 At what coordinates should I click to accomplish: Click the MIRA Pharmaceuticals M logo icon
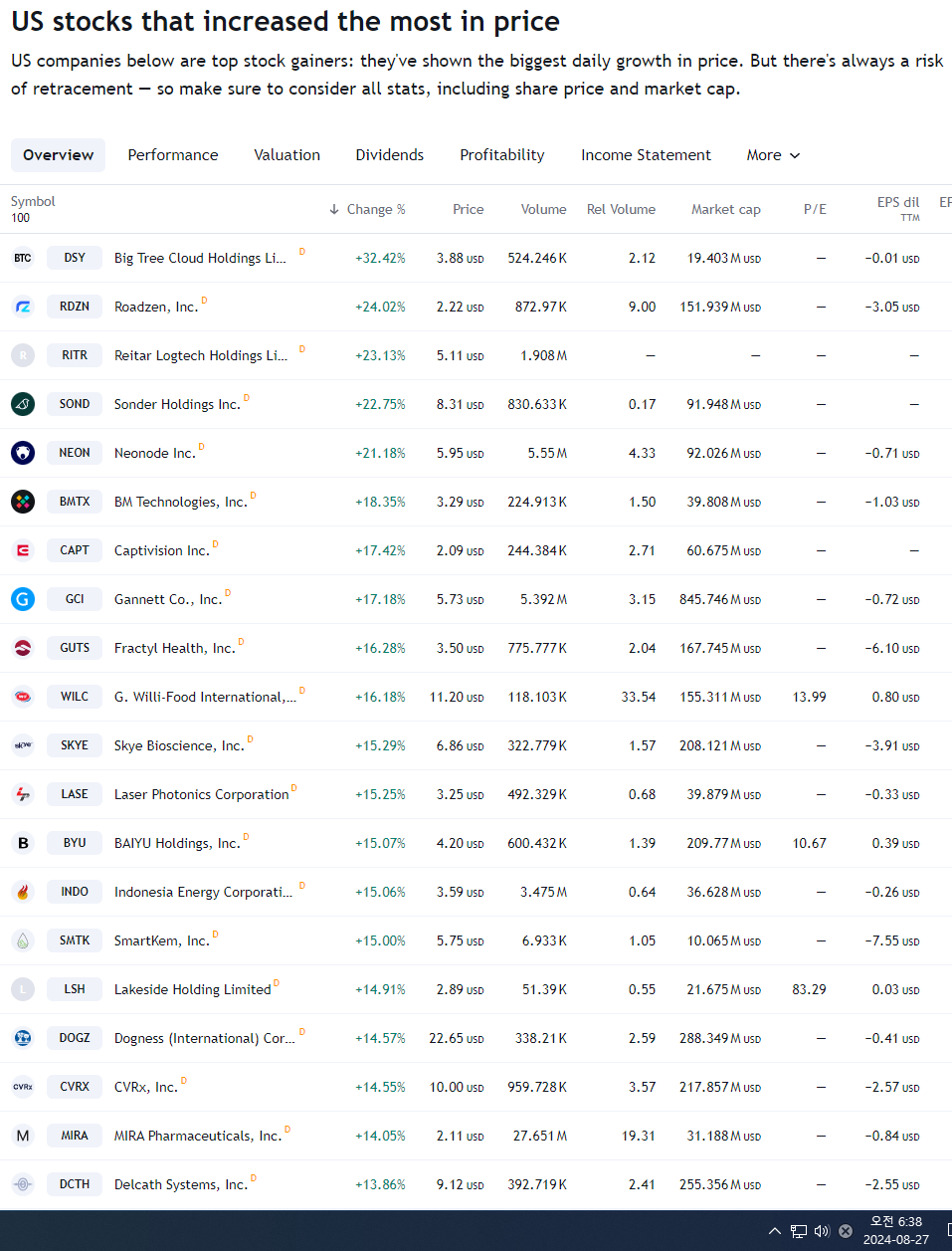click(23, 1136)
